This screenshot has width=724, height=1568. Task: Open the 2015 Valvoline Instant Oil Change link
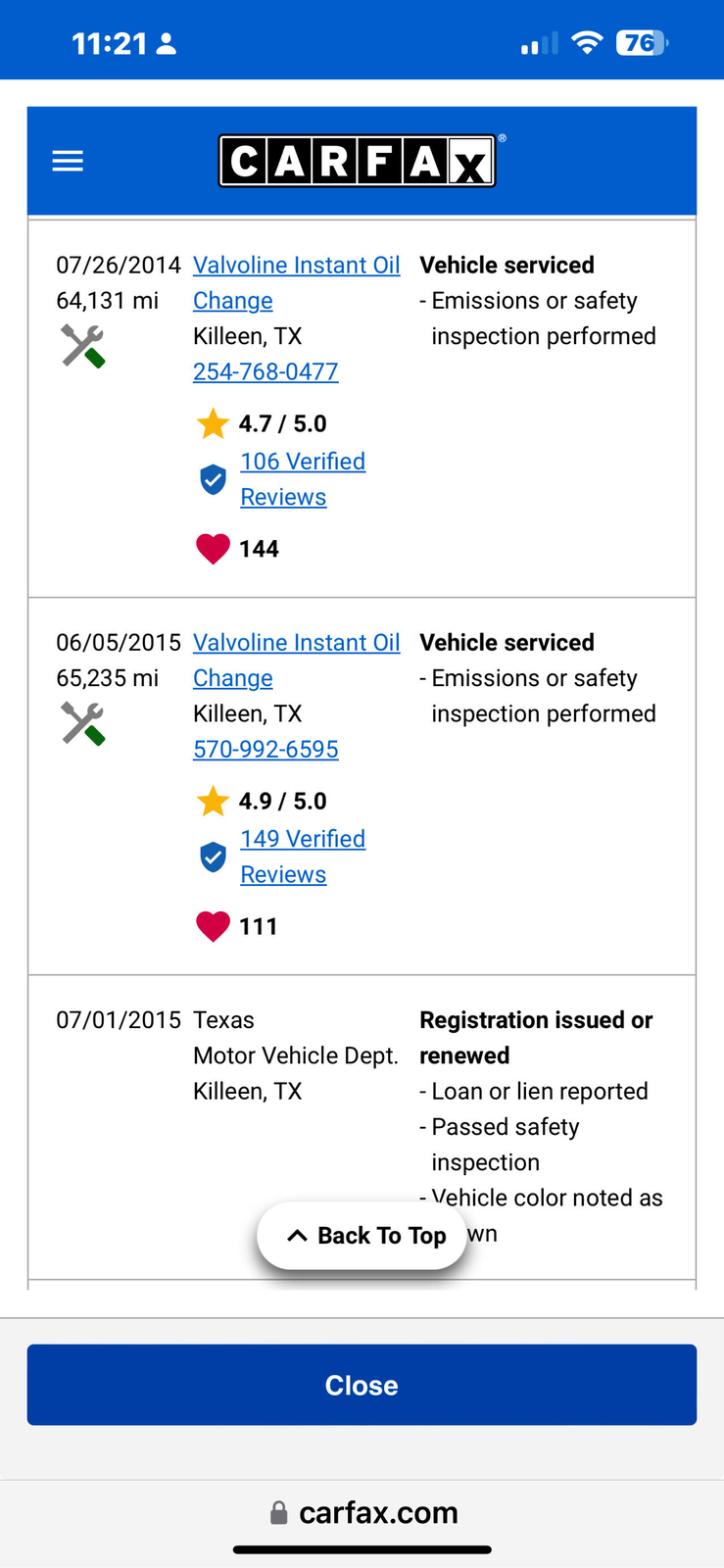coord(296,643)
